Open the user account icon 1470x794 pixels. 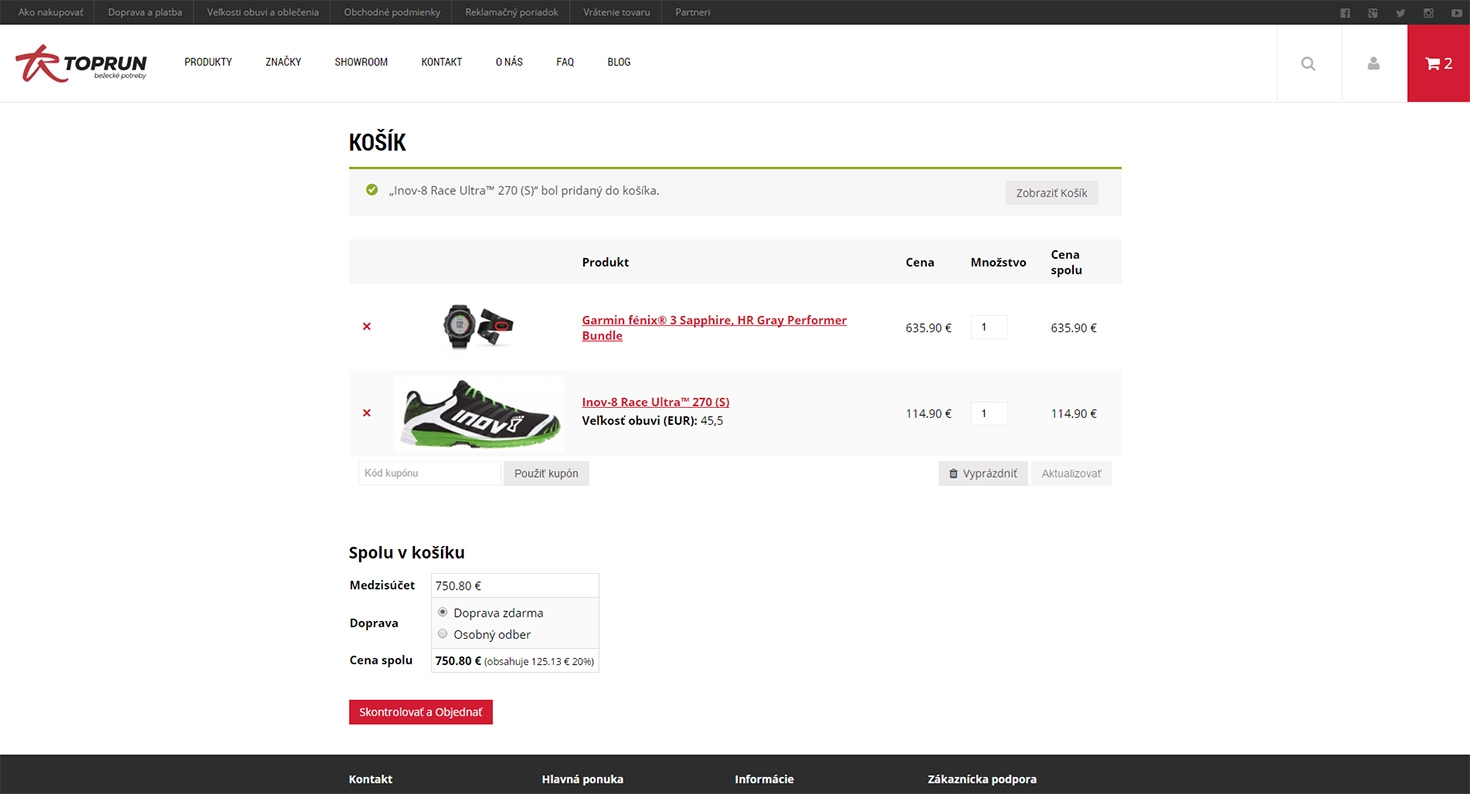coord(1374,63)
